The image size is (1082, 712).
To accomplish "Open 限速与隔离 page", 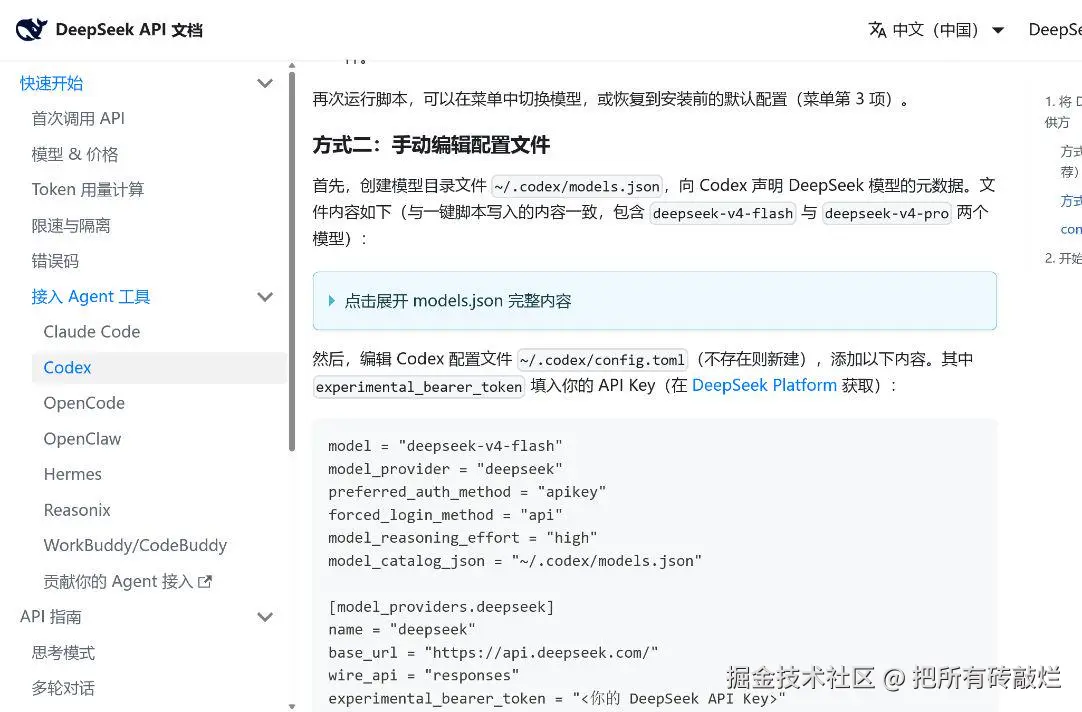I will [71, 226].
